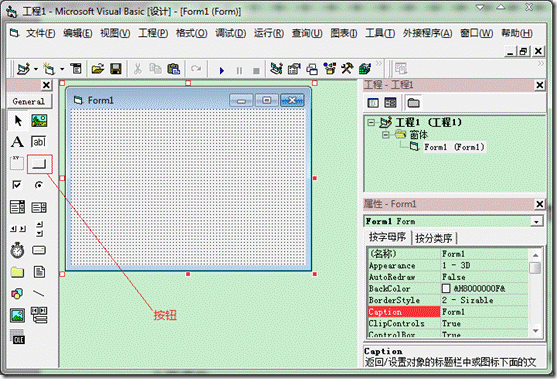Screen dimensions: 557x379
Task: Open the 工程(P) menu
Action: point(153,33)
